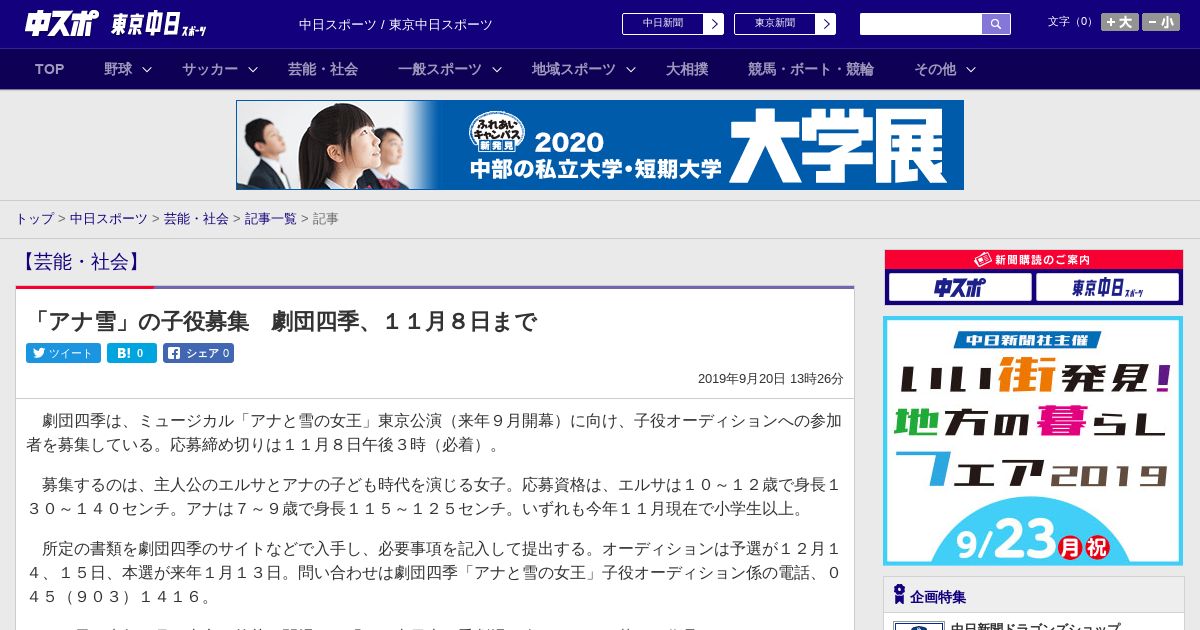The width and height of the screenshot is (1200, 630).
Task: Go to トップ in breadcrumb
Action: click(x=34, y=218)
